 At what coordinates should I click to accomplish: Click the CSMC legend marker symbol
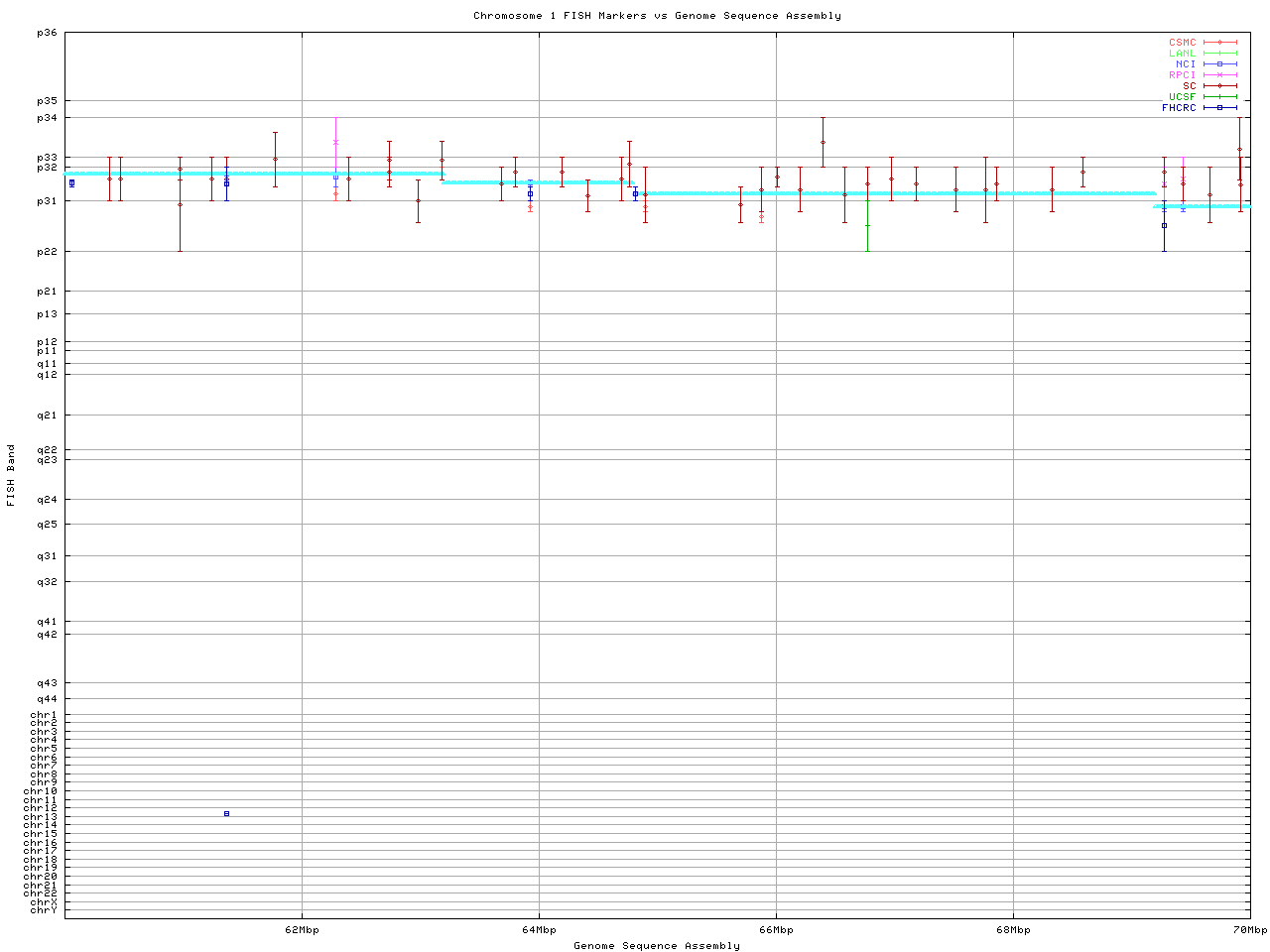(x=1219, y=43)
